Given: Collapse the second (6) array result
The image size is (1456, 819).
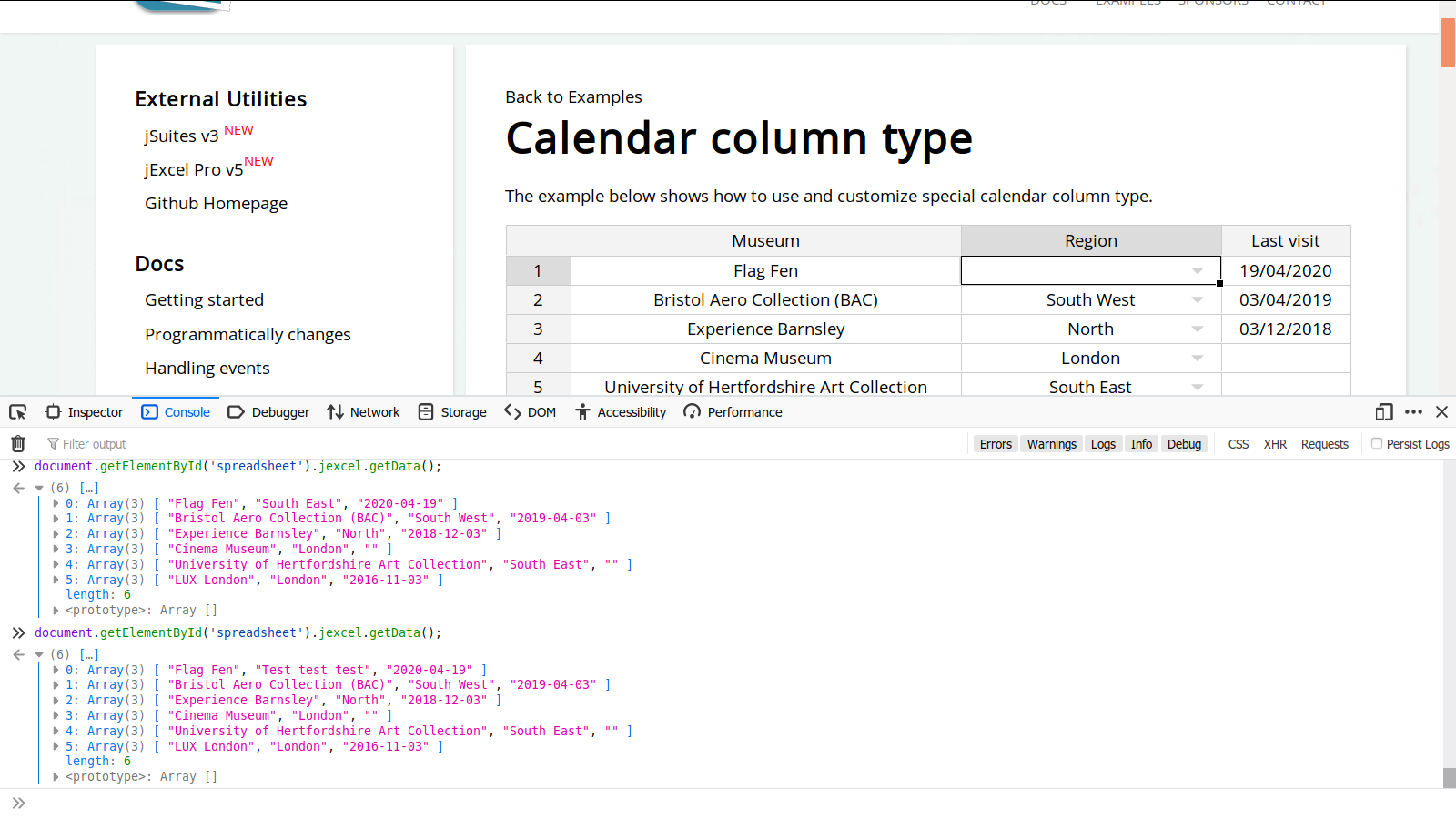Looking at the screenshot, I should point(39,654).
